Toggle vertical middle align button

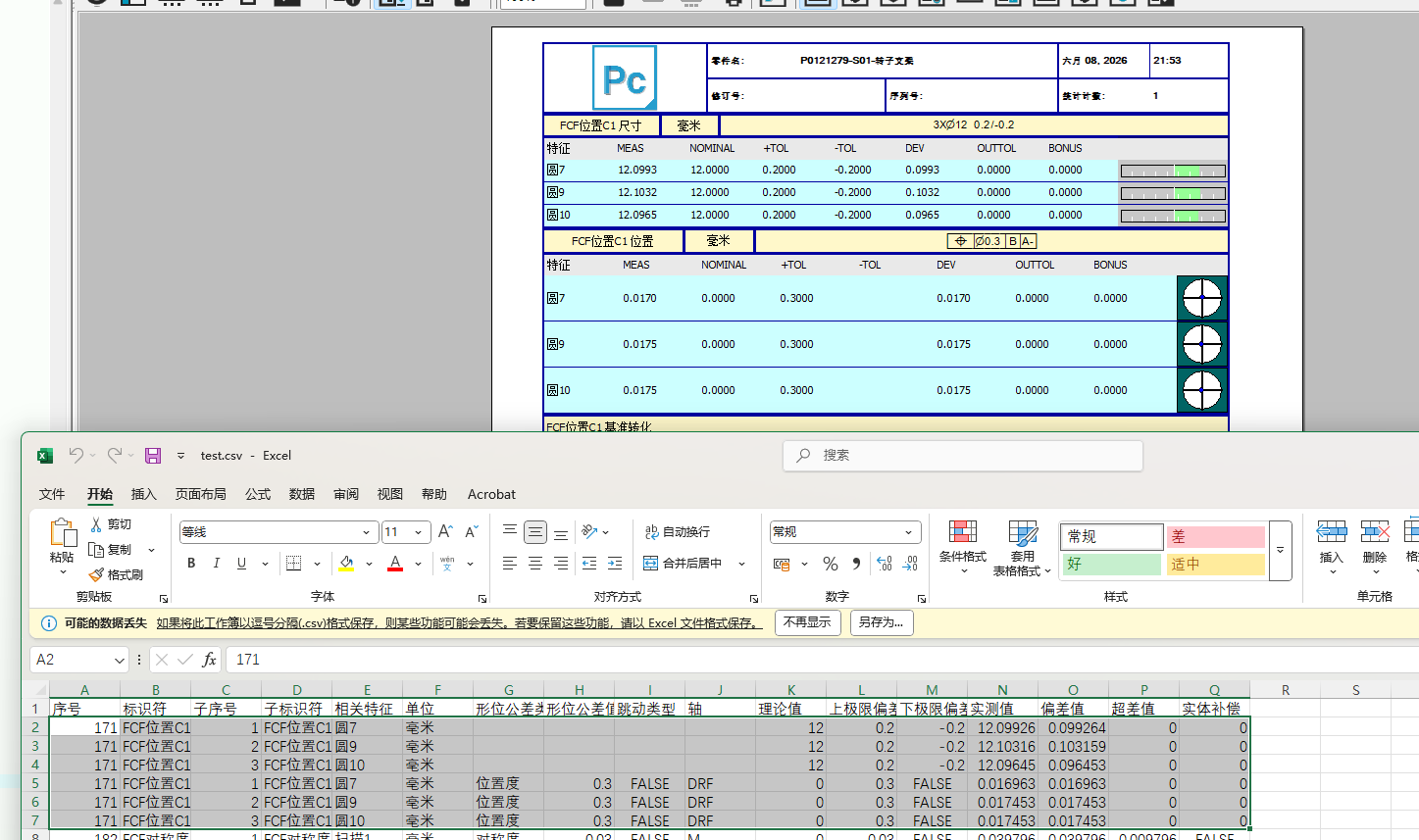pos(535,531)
